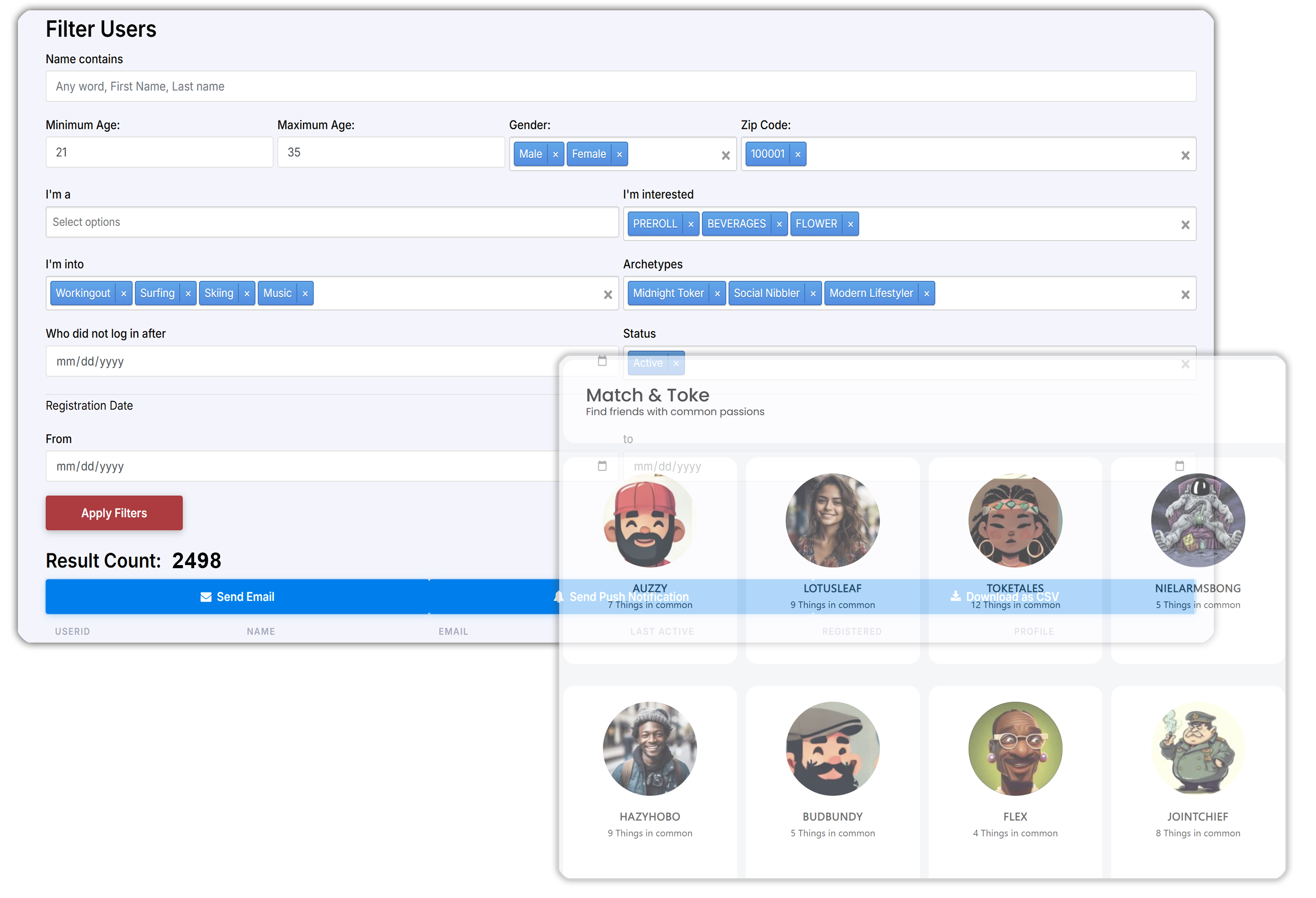Remove the Modern Lifestyler archetype tag
The width and height of the screenshot is (1316, 898).
coord(927,294)
